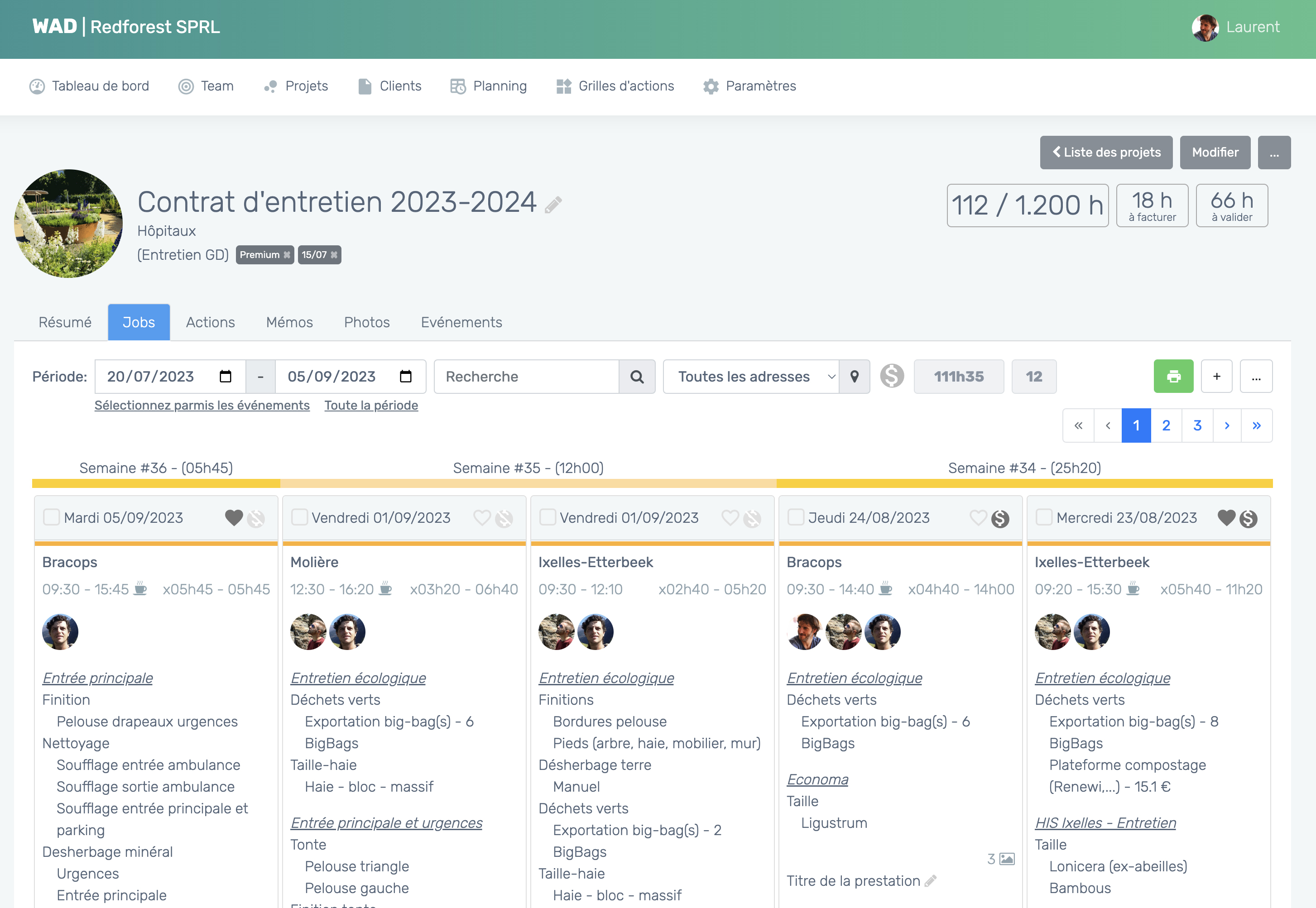Go back with 'Liste des projets' button
The width and height of the screenshot is (1316, 908).
point(1105,153)
